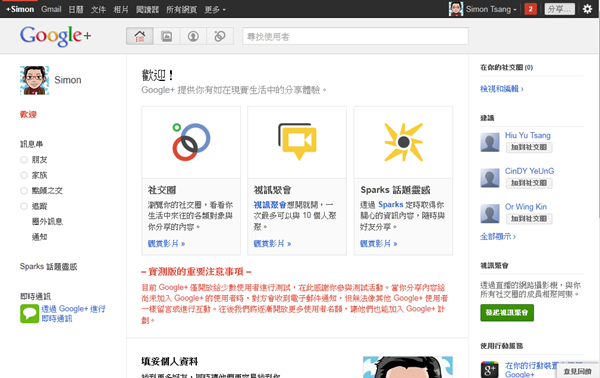Open 文件 in the top bar

tap(98, 9)
